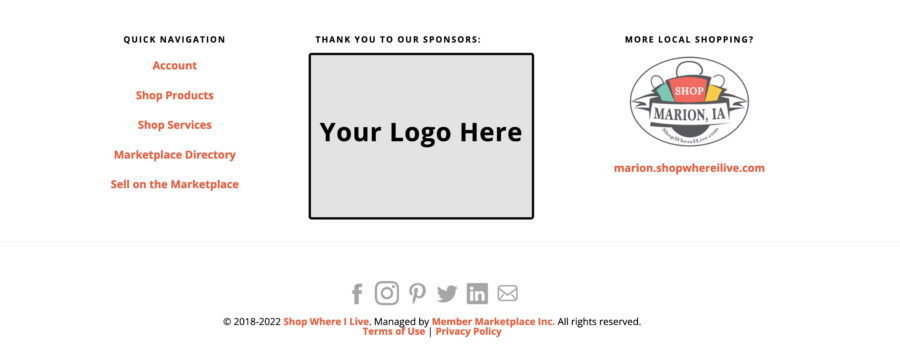Open the Instagram social icon
Screen dimensions: 900x364
[387, 293]
